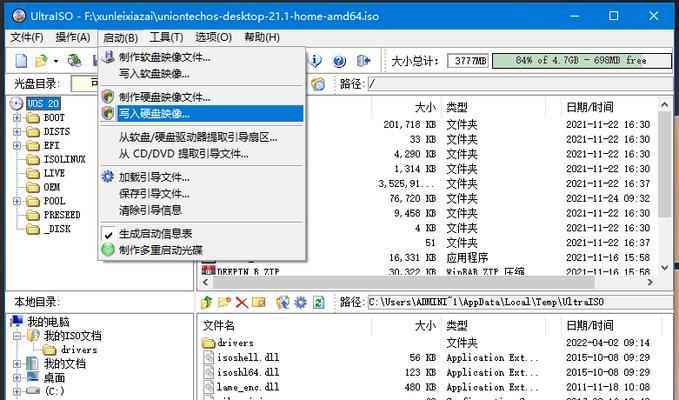The width and height of the screenshot is (679, 400).
Task: Expand the POOL folder tree node
Action: tap(16, 201)
